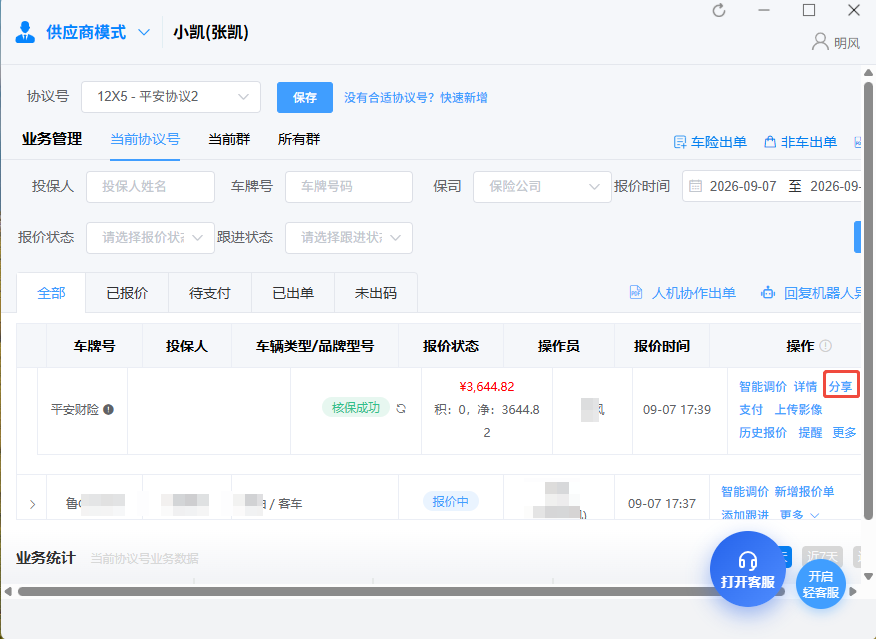Click 智能调价 in the 平安财险 row
Image resolution: width=876 pixels, height=639 pixels.
click(x=763, y=387)
